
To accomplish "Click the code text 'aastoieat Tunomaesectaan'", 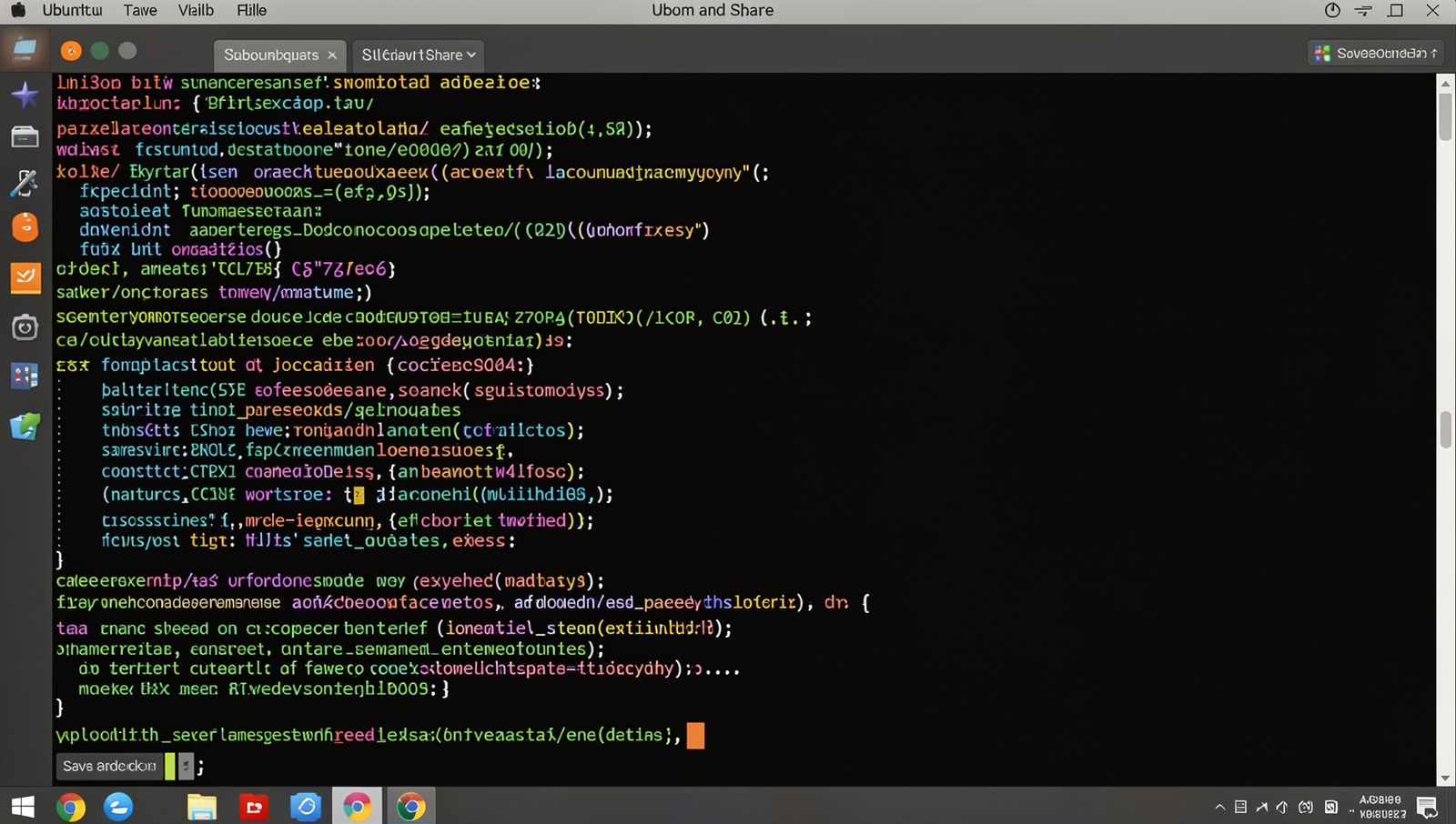I will [x=200, y=211].
